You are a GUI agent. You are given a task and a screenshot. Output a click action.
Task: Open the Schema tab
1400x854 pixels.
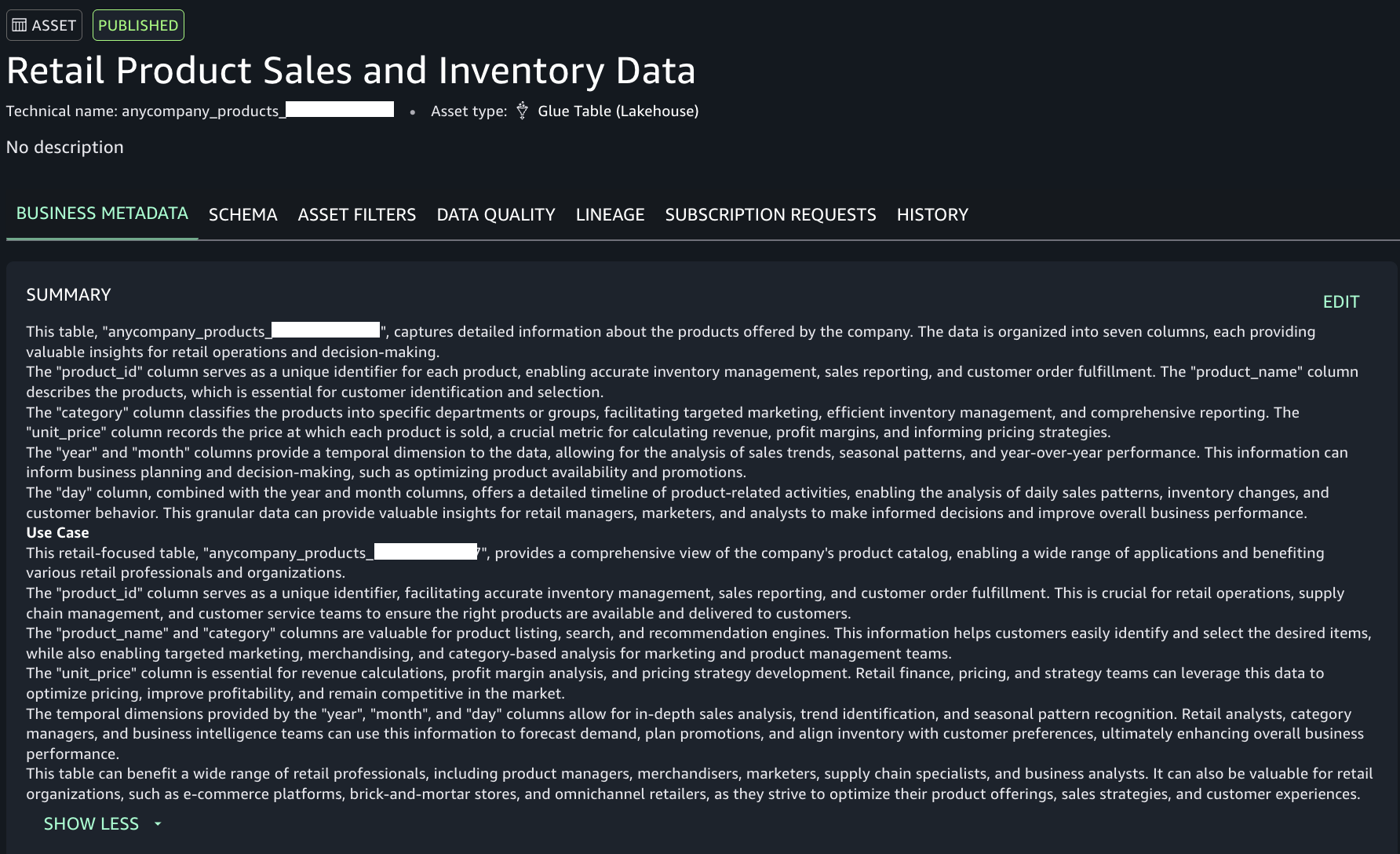tap(242, 215)
